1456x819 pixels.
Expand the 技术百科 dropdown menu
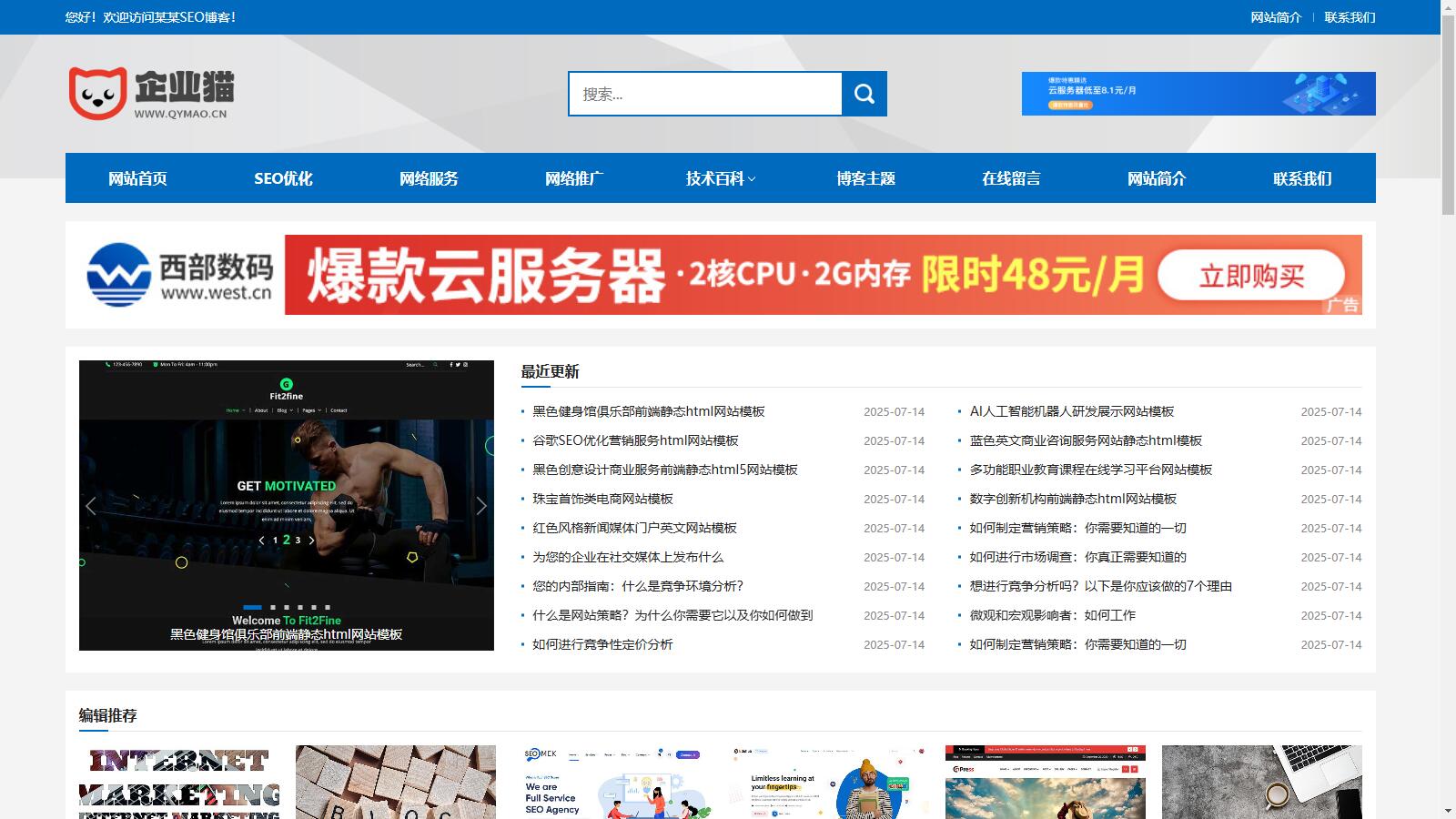(720, 178)
